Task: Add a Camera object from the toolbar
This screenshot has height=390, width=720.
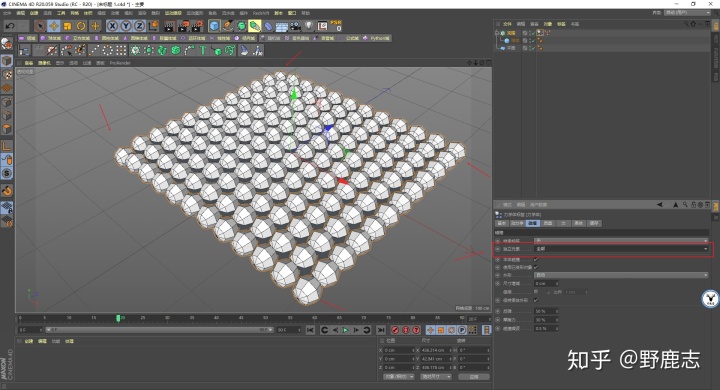Action: [295, 26]
